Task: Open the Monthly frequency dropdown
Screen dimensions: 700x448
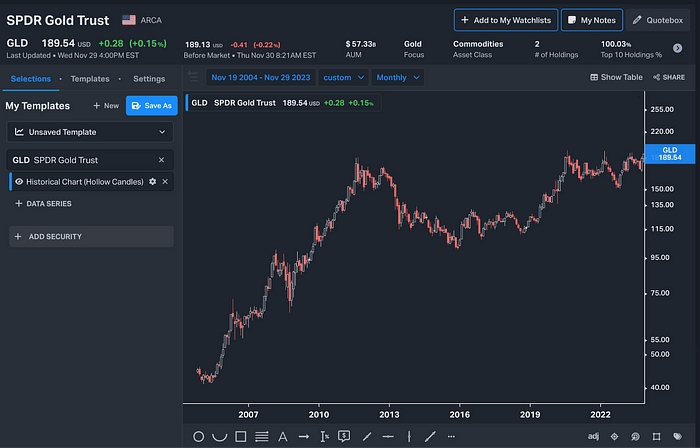Action: coord(397,77)
